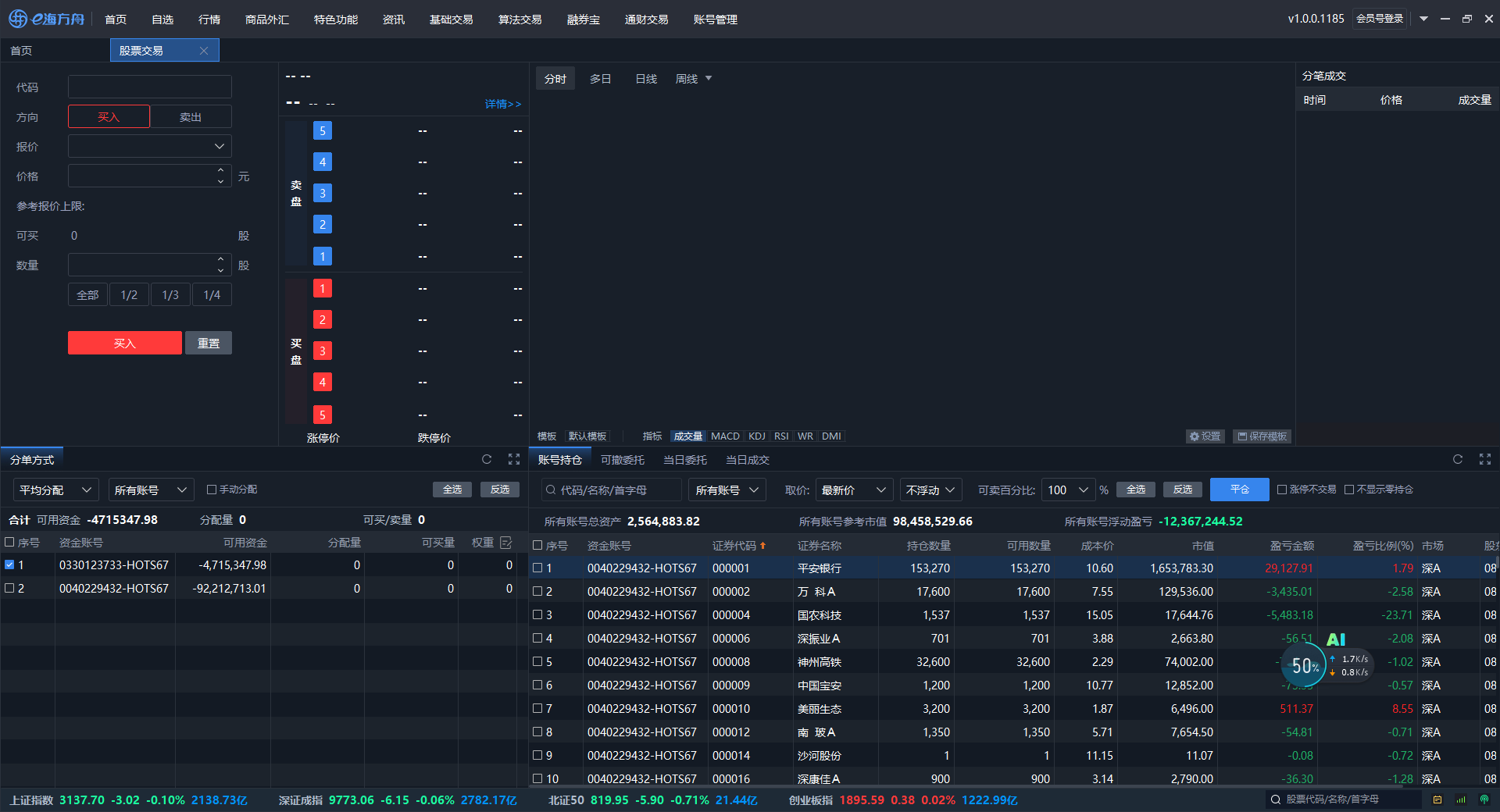Increase 价格 with stepper up arrow
1500x812 pixels.
click(221, 170)
